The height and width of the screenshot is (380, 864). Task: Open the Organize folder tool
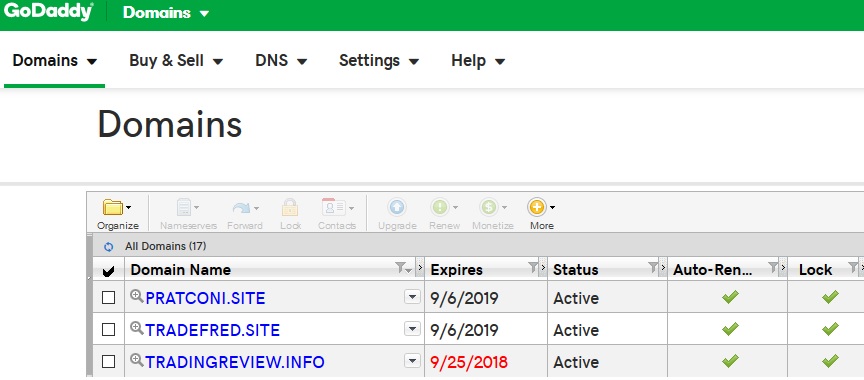(x=117, y=214)
